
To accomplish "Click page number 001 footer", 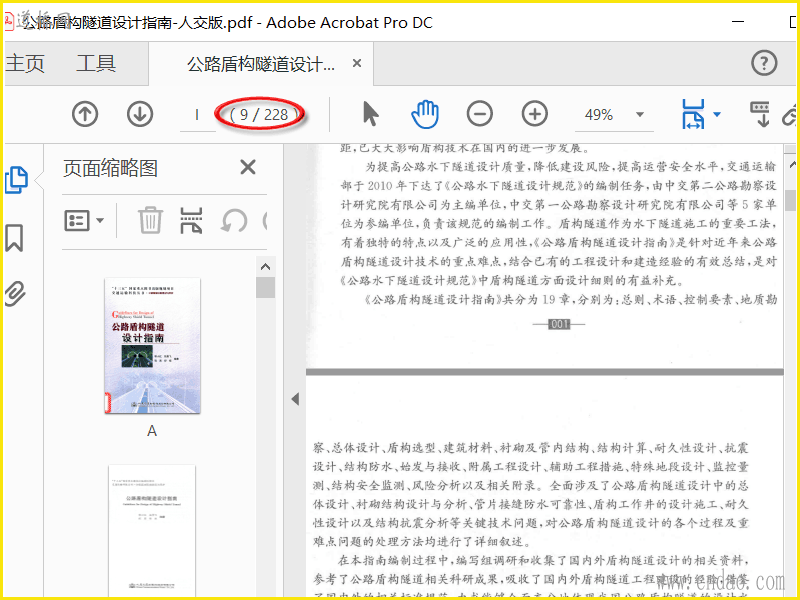I will click(x=559, y=324).
